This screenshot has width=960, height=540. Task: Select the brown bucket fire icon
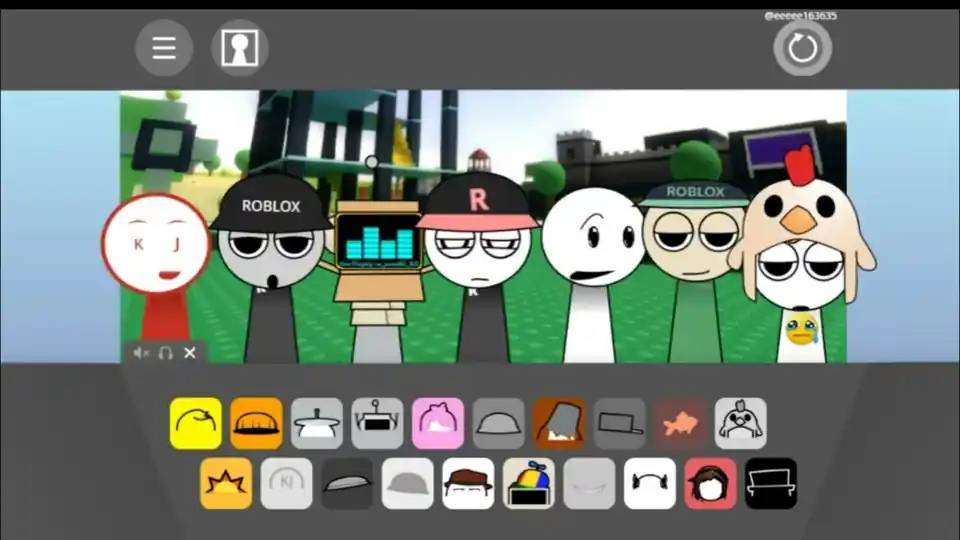[x=559, y=423]
